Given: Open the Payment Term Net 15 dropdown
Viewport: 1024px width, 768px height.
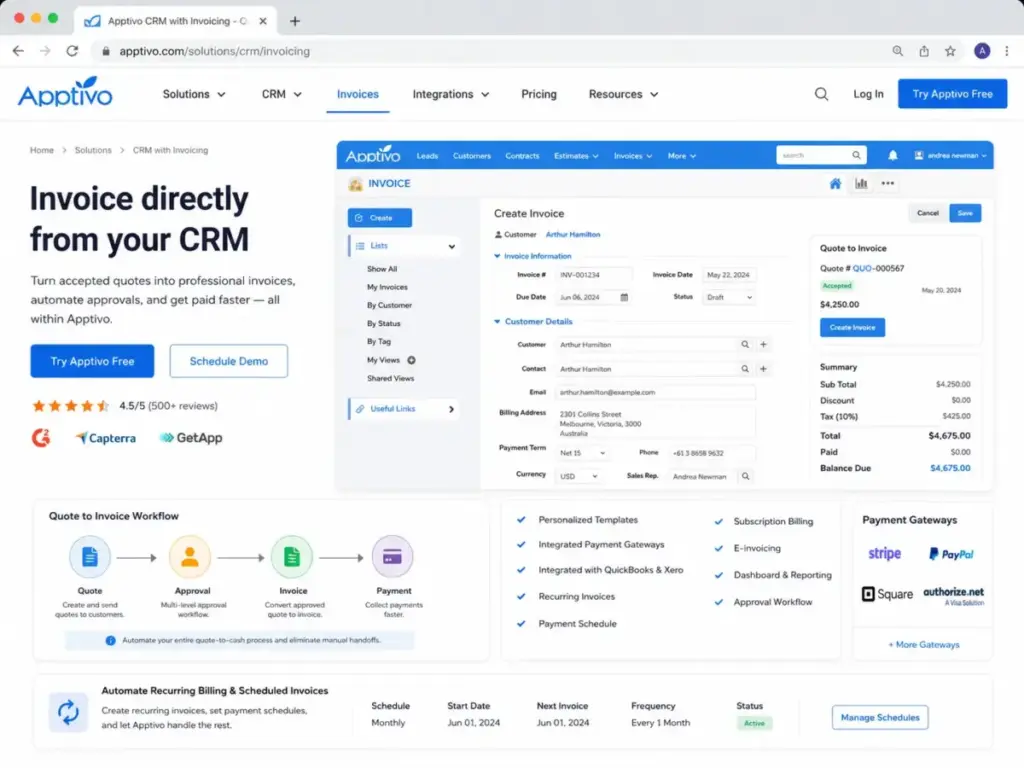Looking at the screenshot, I should point(582,453).
